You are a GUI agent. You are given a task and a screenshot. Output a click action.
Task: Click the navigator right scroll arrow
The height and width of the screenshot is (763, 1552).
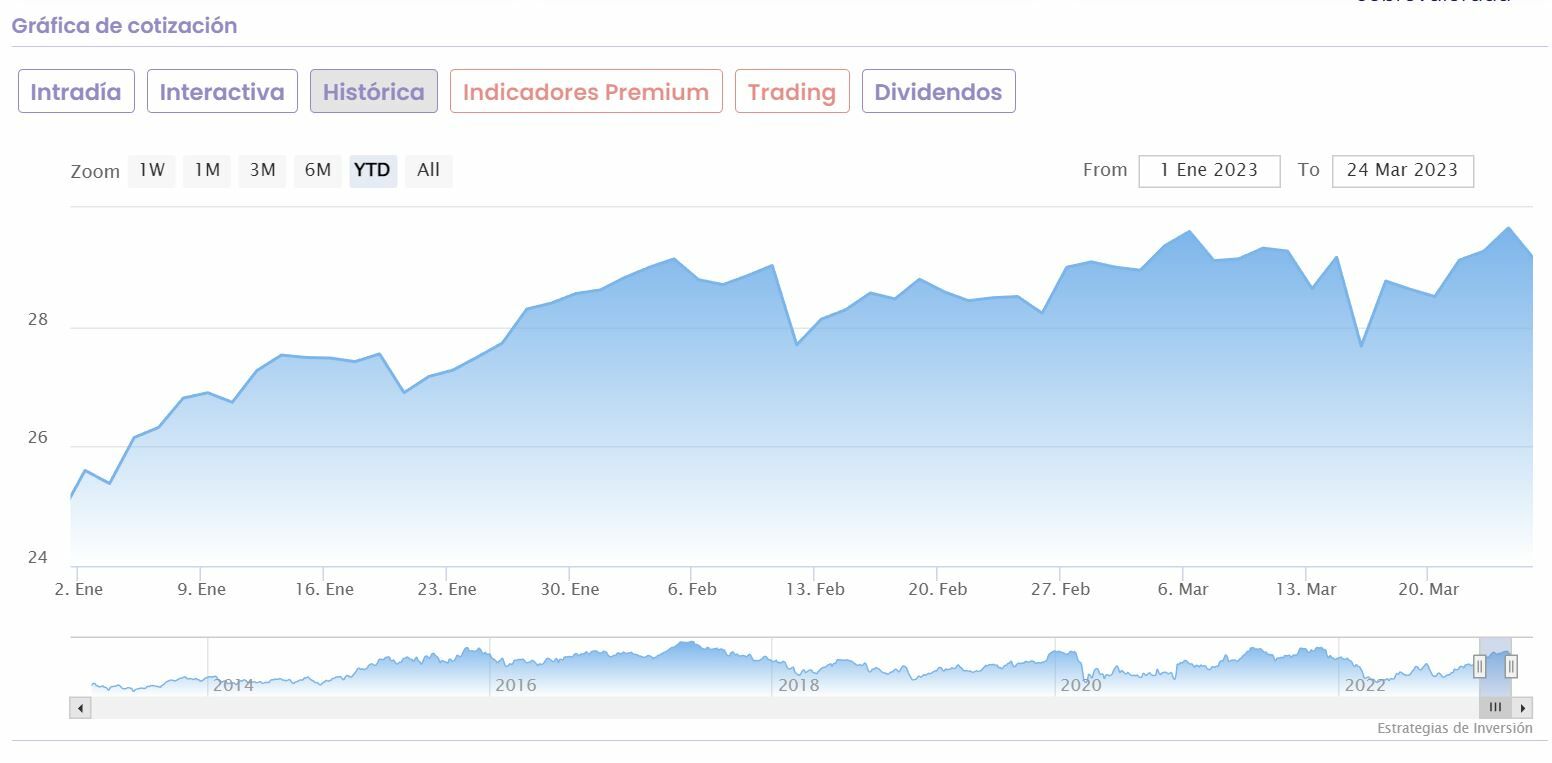tap(1523, 708)
